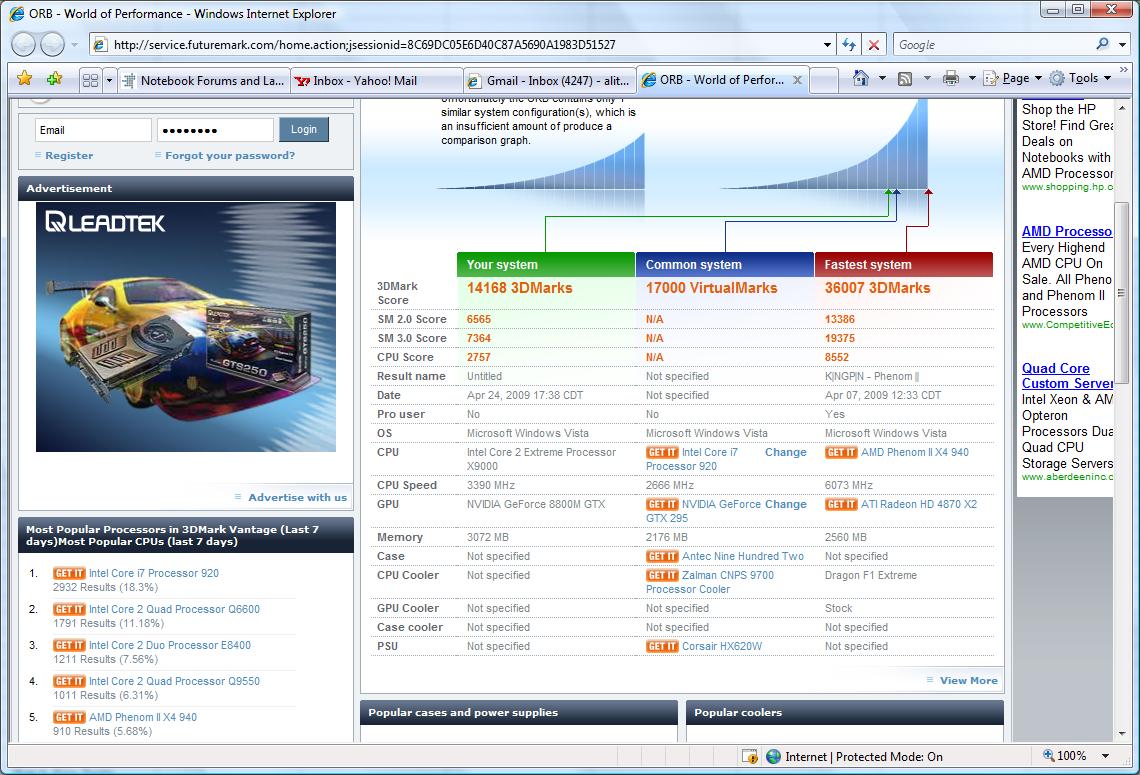
Task: Open the Favorites Center star icon
Action: click(24, 79)
